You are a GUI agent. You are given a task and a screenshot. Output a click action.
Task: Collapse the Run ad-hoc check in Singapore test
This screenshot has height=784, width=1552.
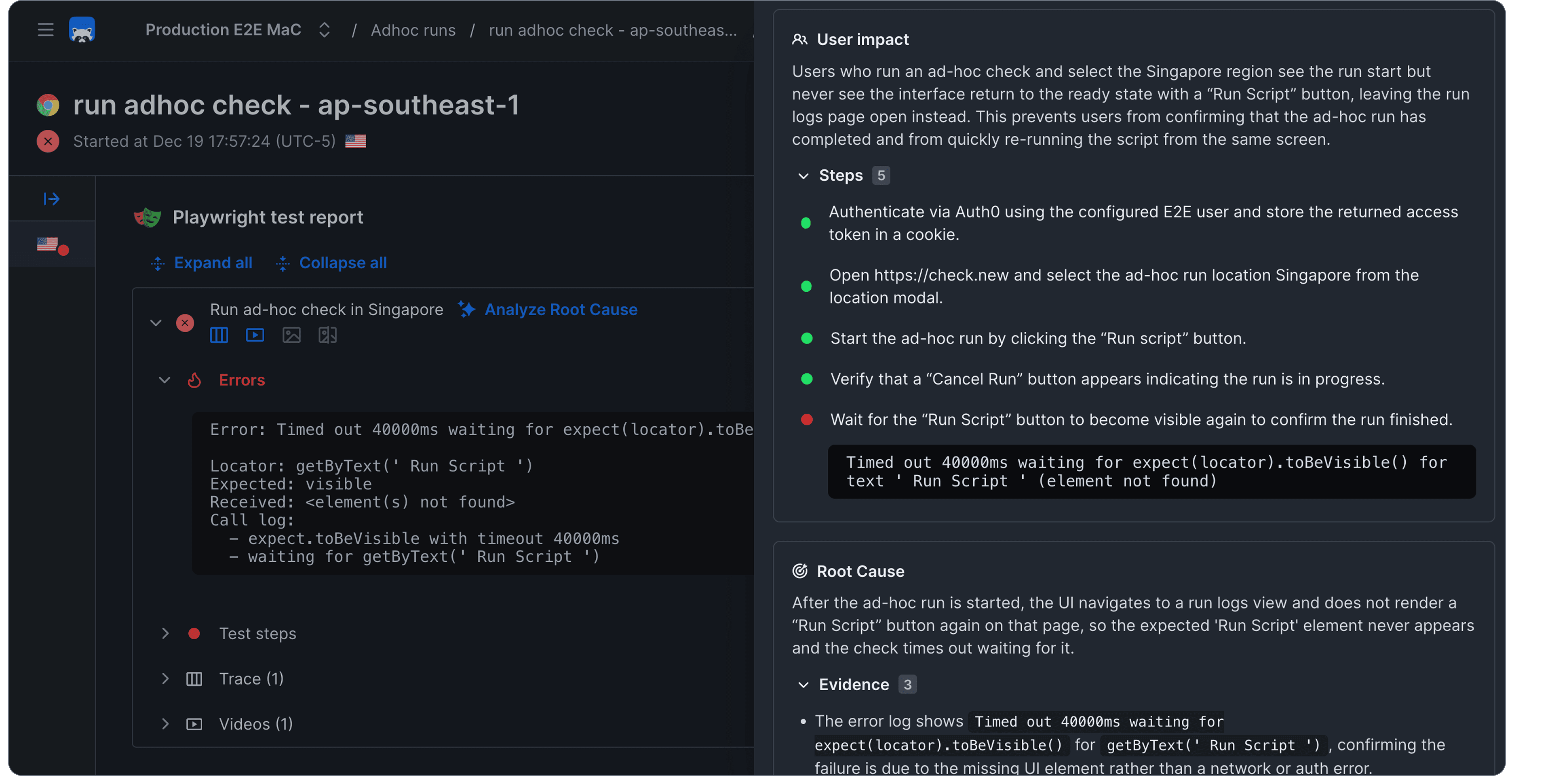click(x=156, y=323)
